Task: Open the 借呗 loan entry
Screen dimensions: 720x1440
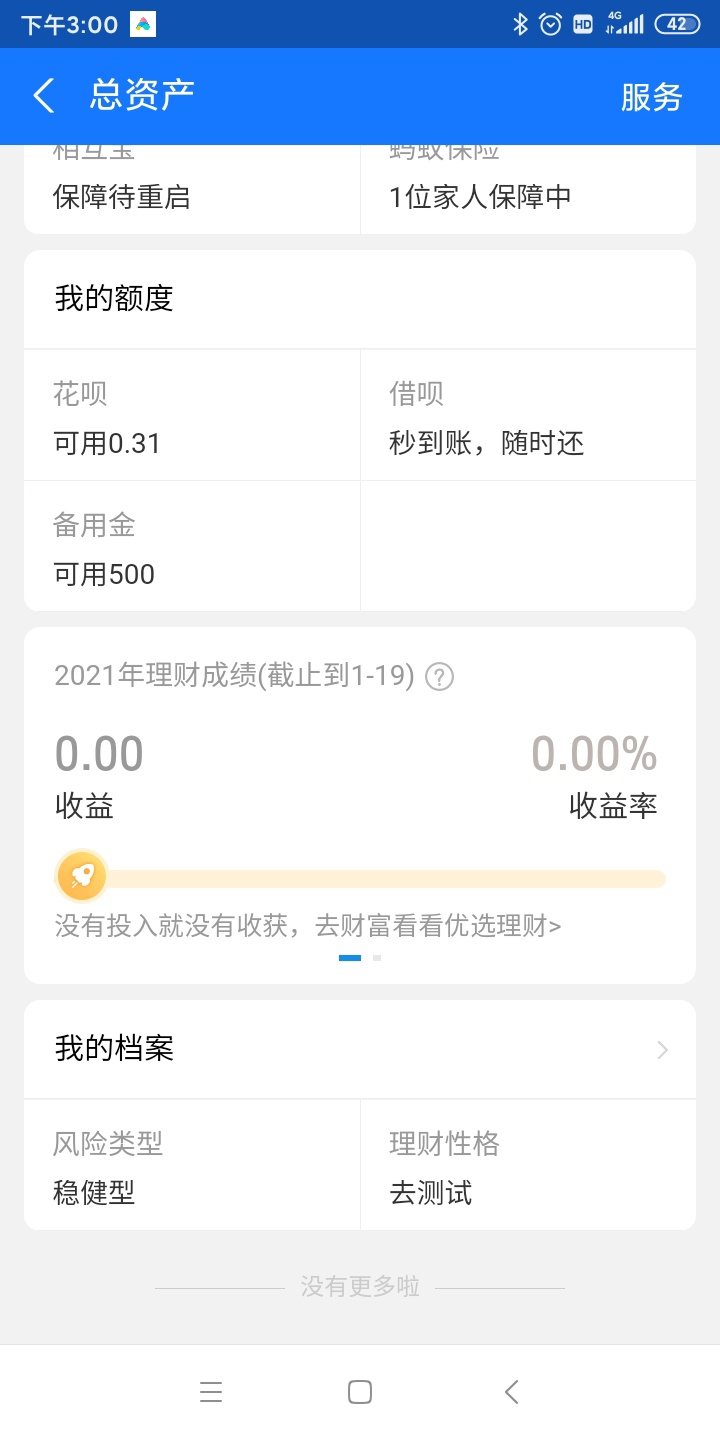Action: 528,416
